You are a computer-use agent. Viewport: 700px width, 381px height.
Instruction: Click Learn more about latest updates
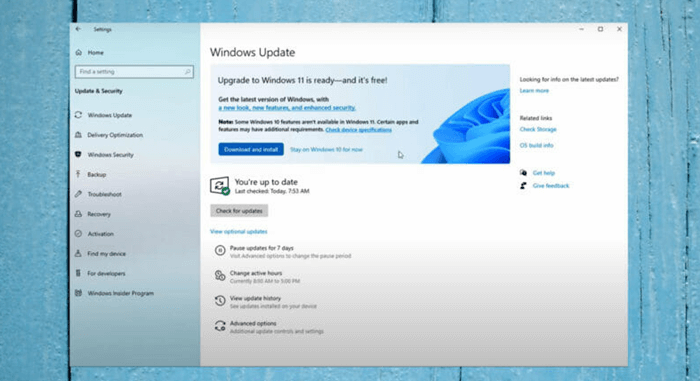pyautogui.click(x=534, y=91)
